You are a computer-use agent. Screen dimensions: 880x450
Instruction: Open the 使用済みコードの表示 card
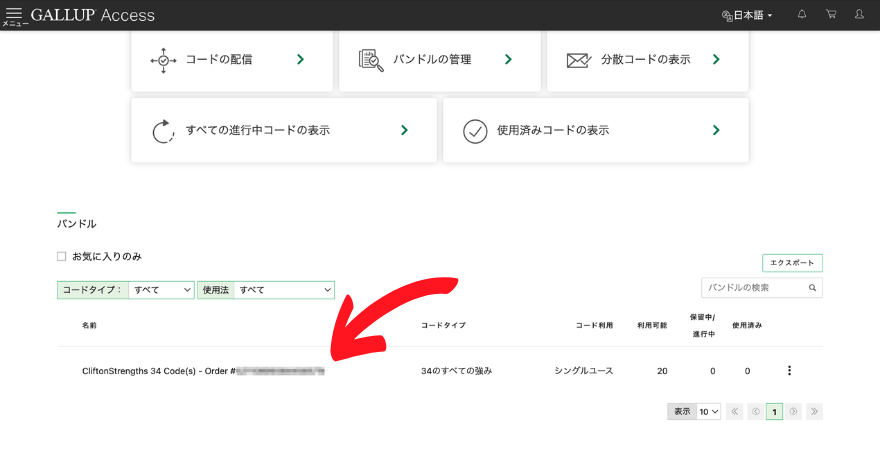tap(596, 130)
